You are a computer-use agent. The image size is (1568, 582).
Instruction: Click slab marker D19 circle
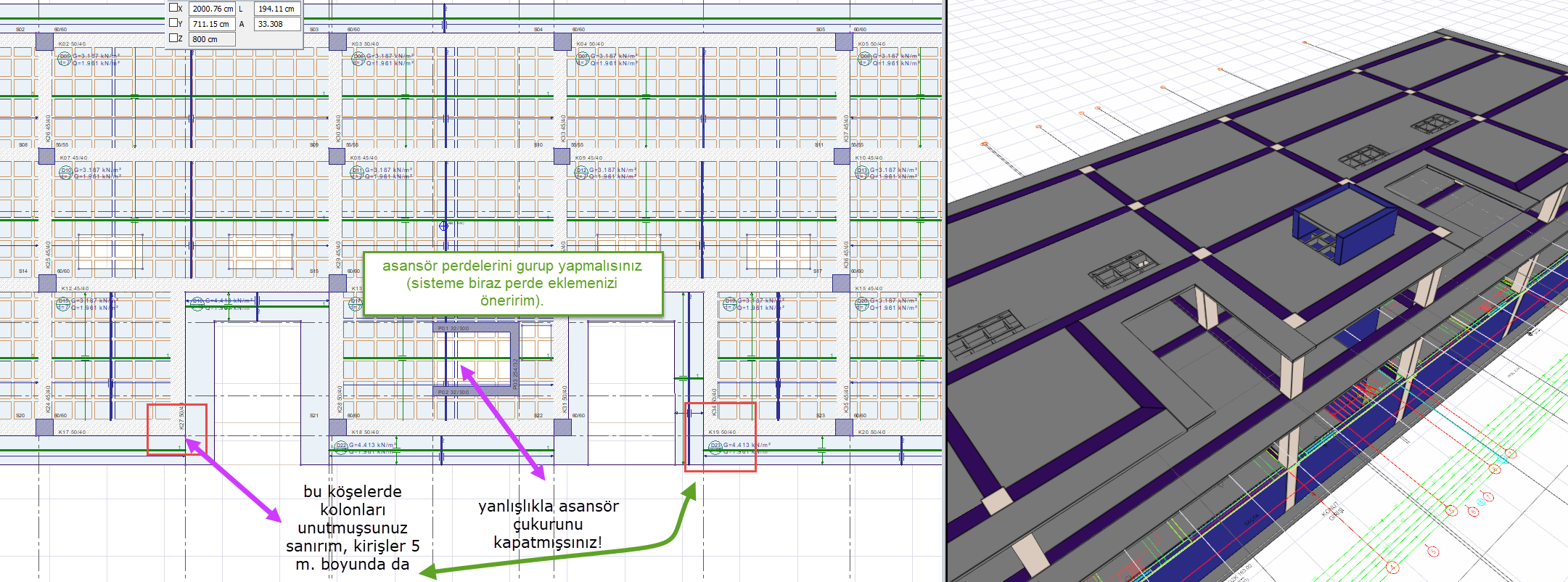pyautogui.click(x=729, y=303)
